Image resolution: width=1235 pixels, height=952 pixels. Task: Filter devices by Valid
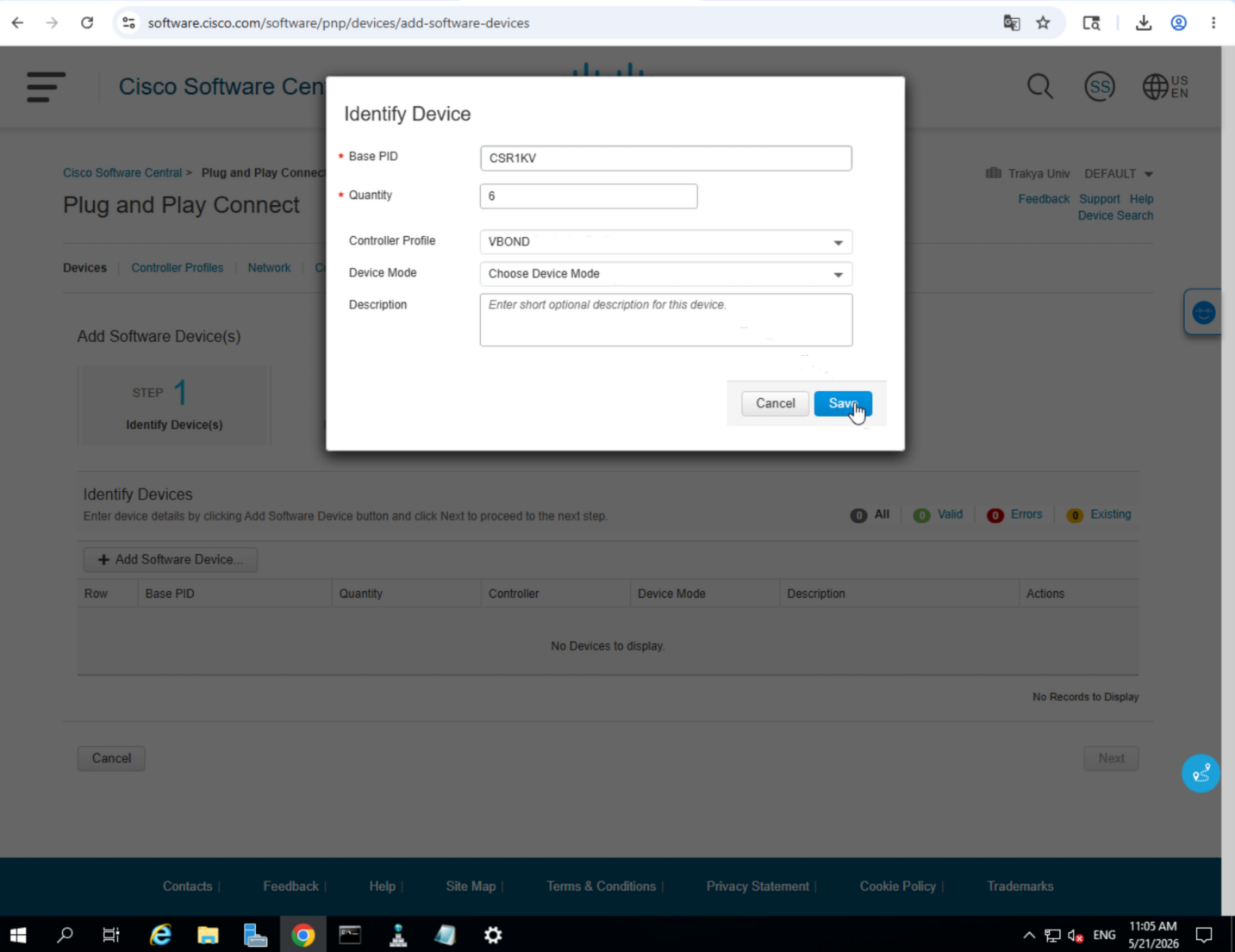coord(938,515)
